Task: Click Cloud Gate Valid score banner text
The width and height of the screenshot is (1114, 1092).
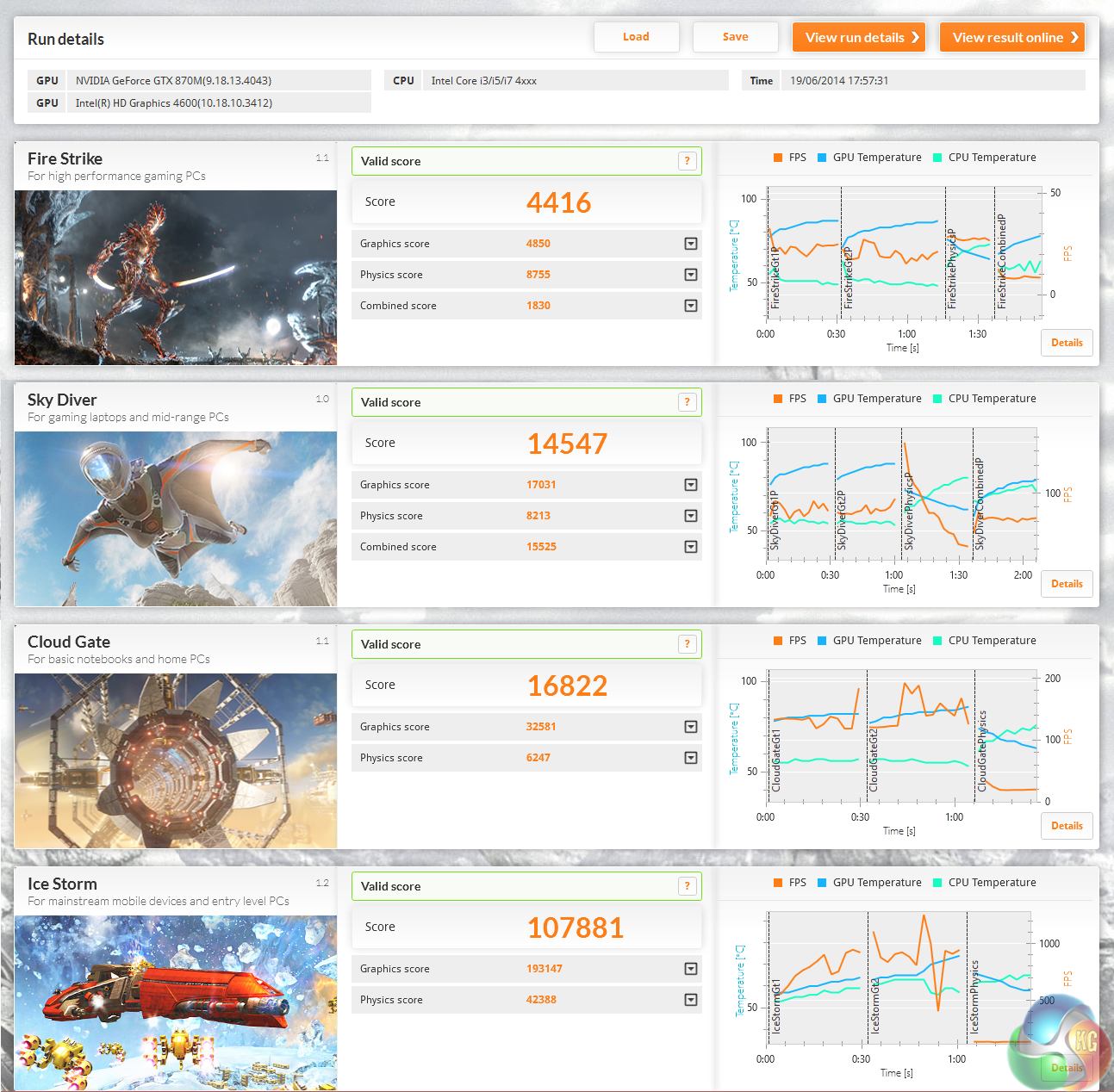Action: coord(390,644)
